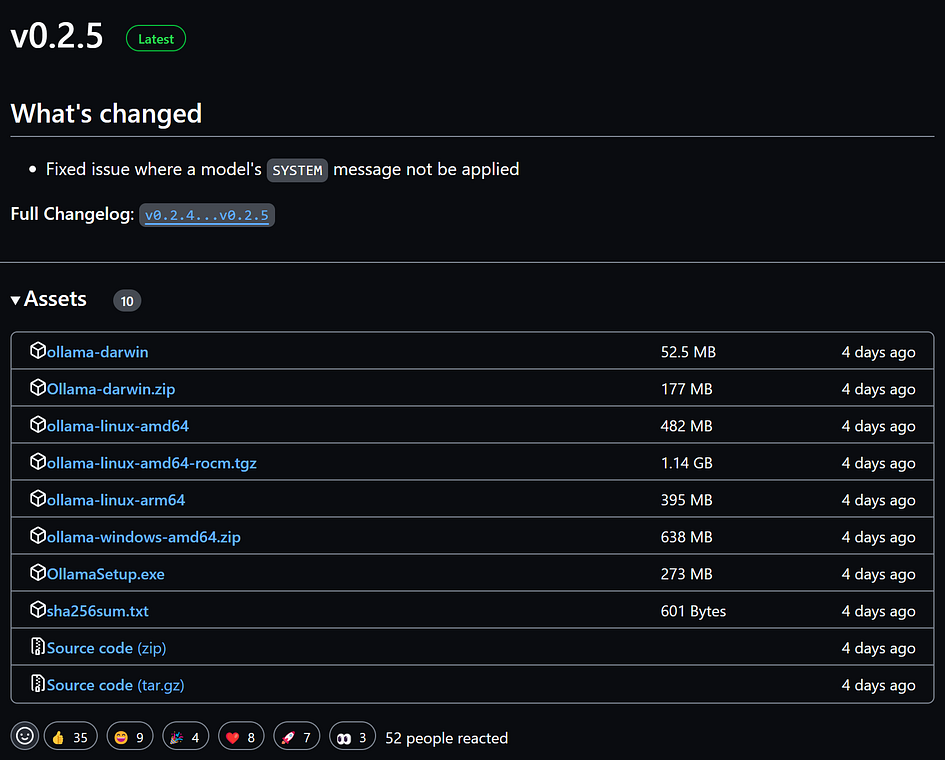Click the SYSTEM inline code label
Screen dimensions: 945x760
click(x=297, y=171)
